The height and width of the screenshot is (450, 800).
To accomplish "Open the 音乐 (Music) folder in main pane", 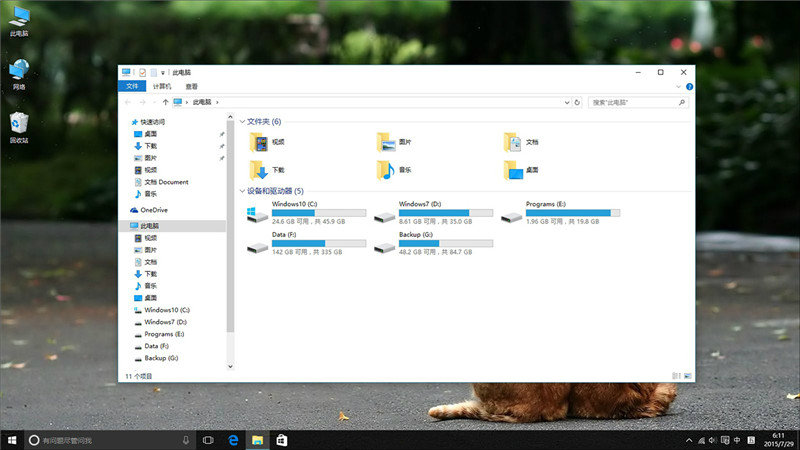I will (386, 170).
